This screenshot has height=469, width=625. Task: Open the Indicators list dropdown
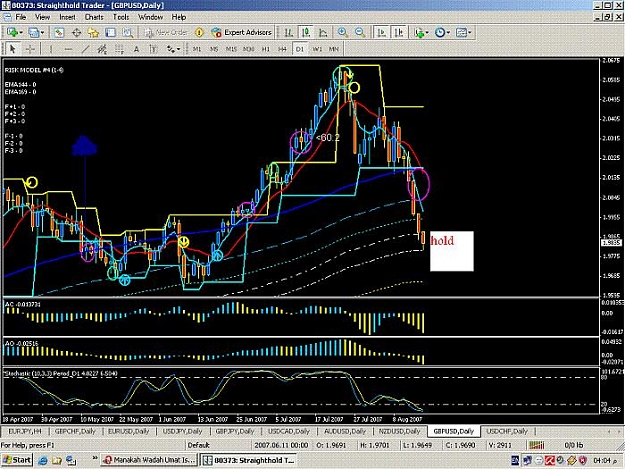point(421,33)
